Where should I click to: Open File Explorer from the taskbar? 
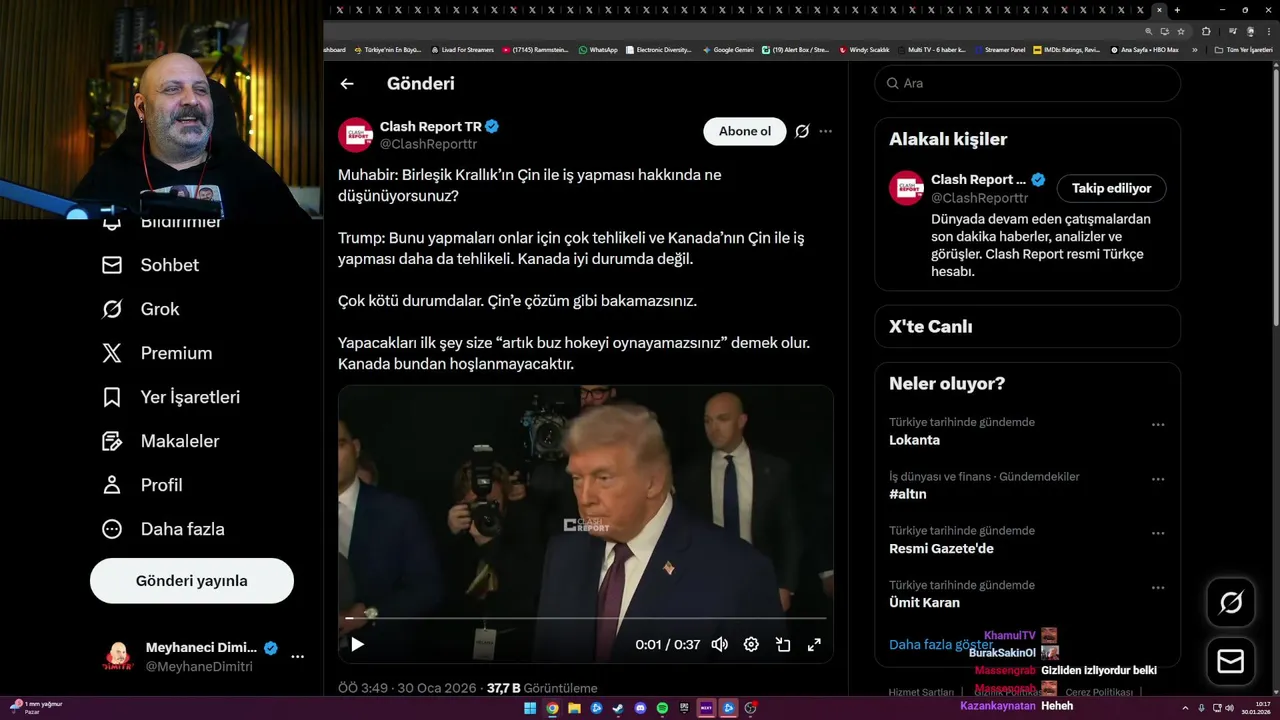pos(574,708)
